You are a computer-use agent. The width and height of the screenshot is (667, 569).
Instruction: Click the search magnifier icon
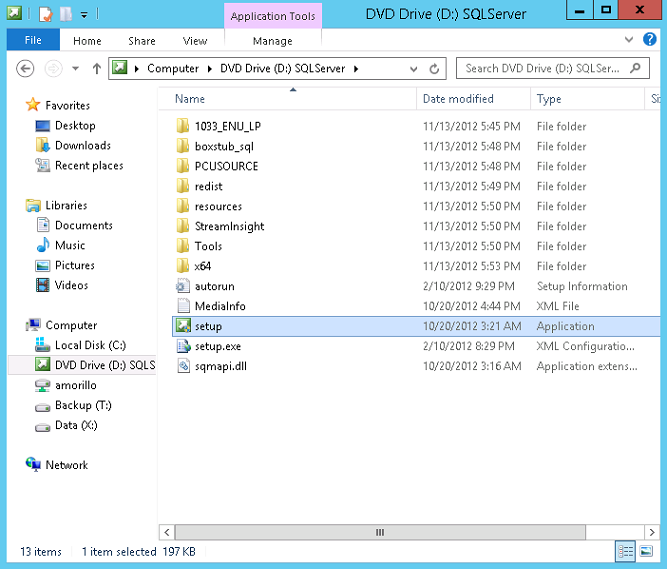click(x=636, y=68)
